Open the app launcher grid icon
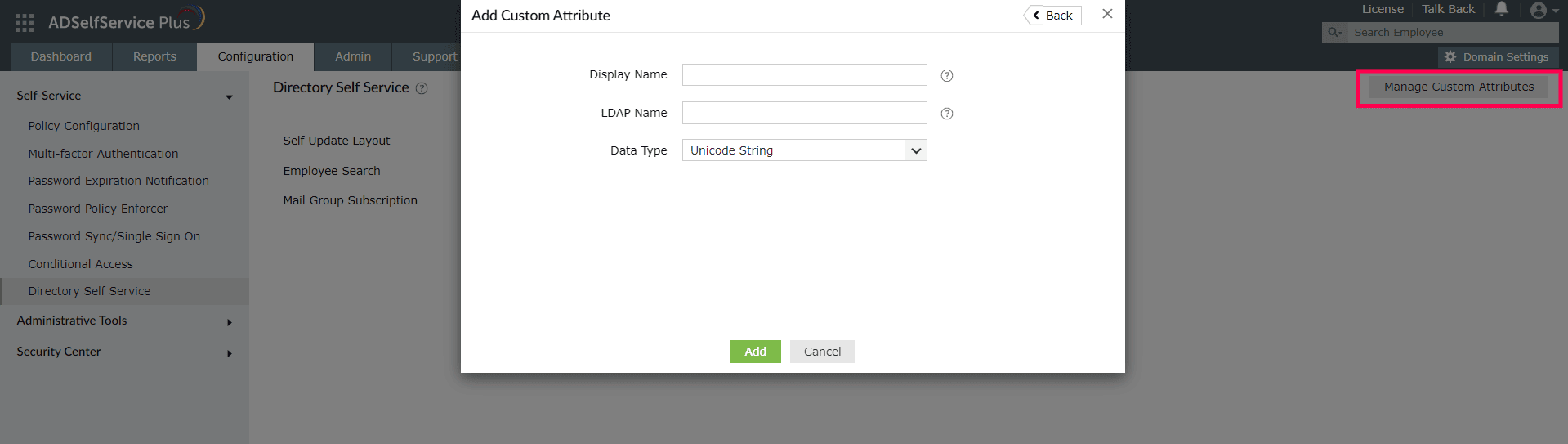 (x=25, y=23)
